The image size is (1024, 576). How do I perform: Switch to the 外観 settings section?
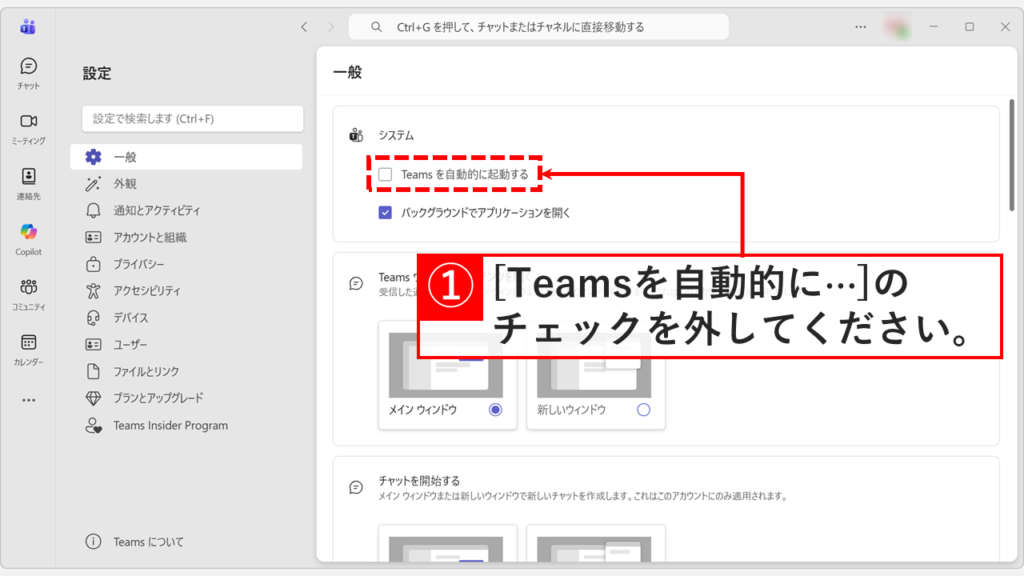(148, 183)
